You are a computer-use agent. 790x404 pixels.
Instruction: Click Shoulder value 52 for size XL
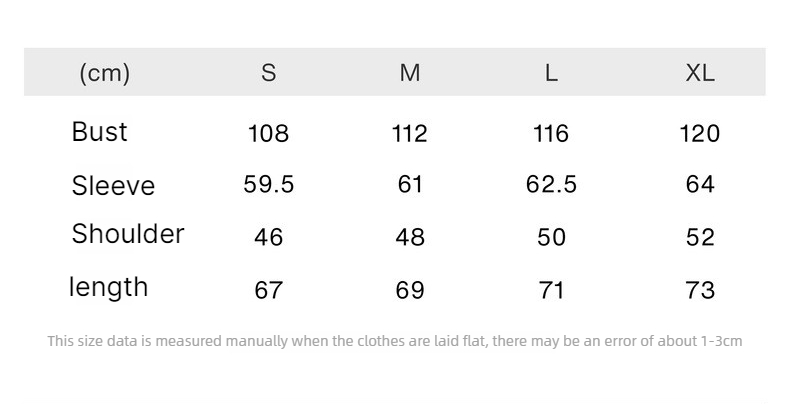pos(700,237)
